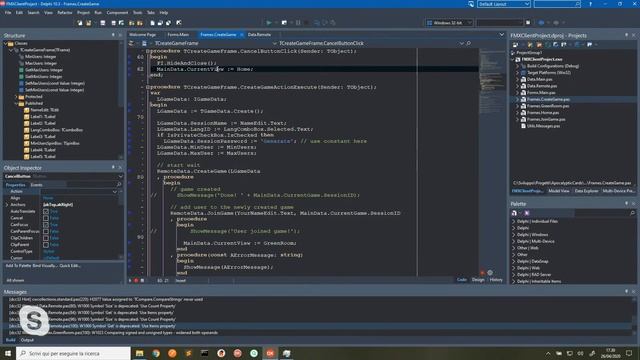Expand Delphi | Individual Files palette category
The height and width of the screenshot is (360, 640).
pyautogui.click(x=514, y=221)
